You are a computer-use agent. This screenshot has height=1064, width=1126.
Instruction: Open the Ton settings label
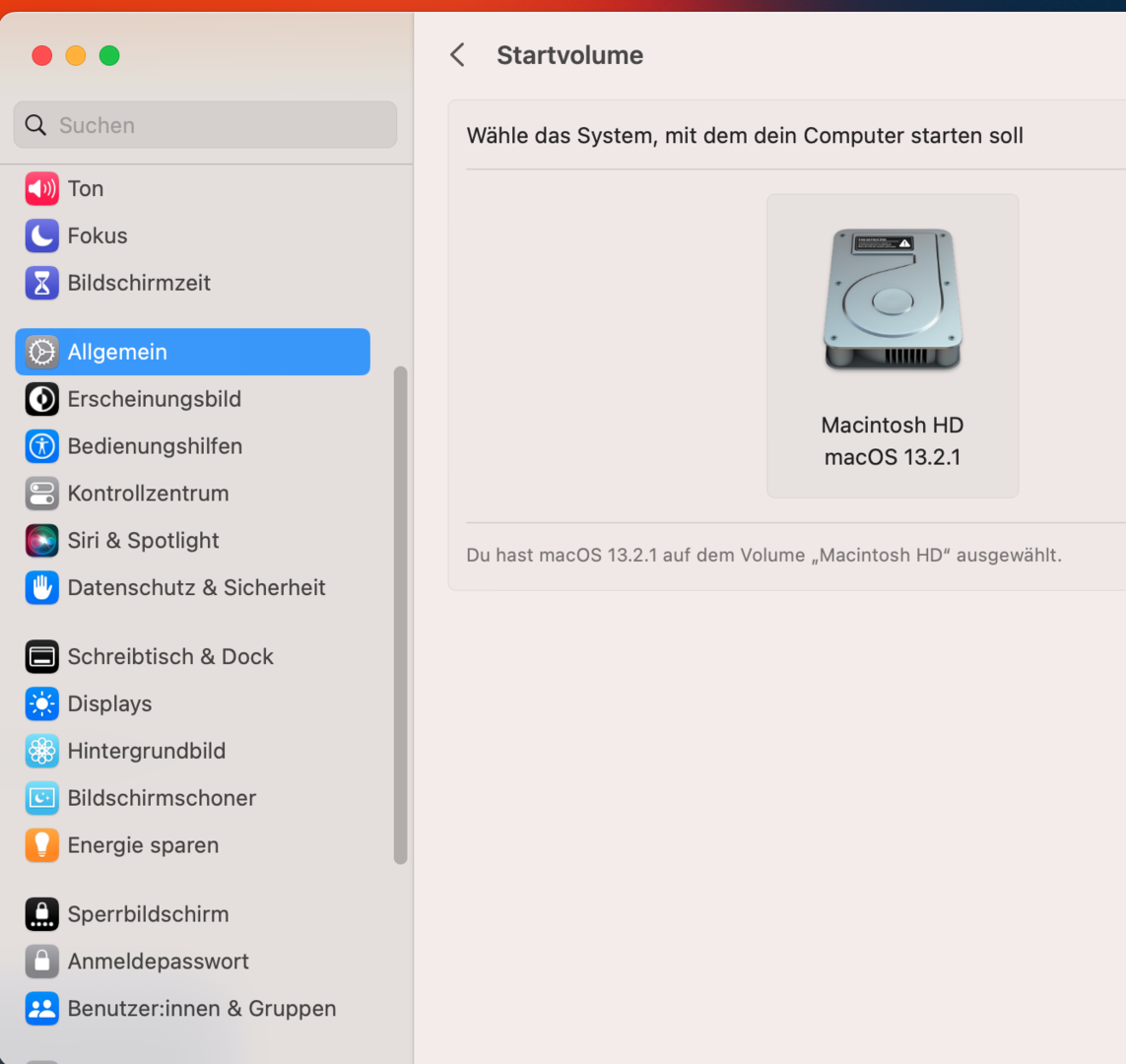(86, 189)
